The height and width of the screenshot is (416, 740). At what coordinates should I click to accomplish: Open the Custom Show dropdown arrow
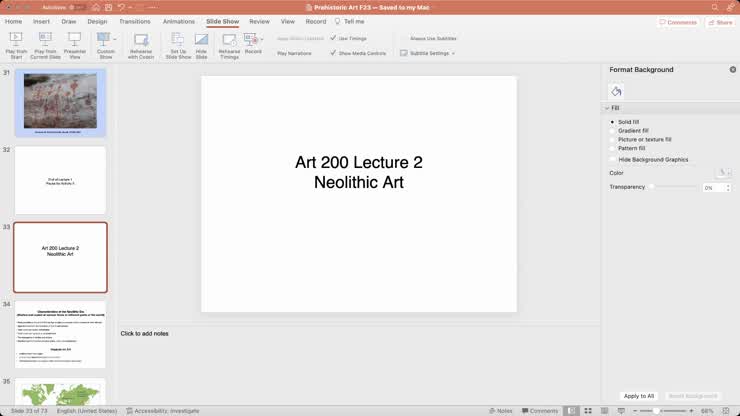pos(115,39)
